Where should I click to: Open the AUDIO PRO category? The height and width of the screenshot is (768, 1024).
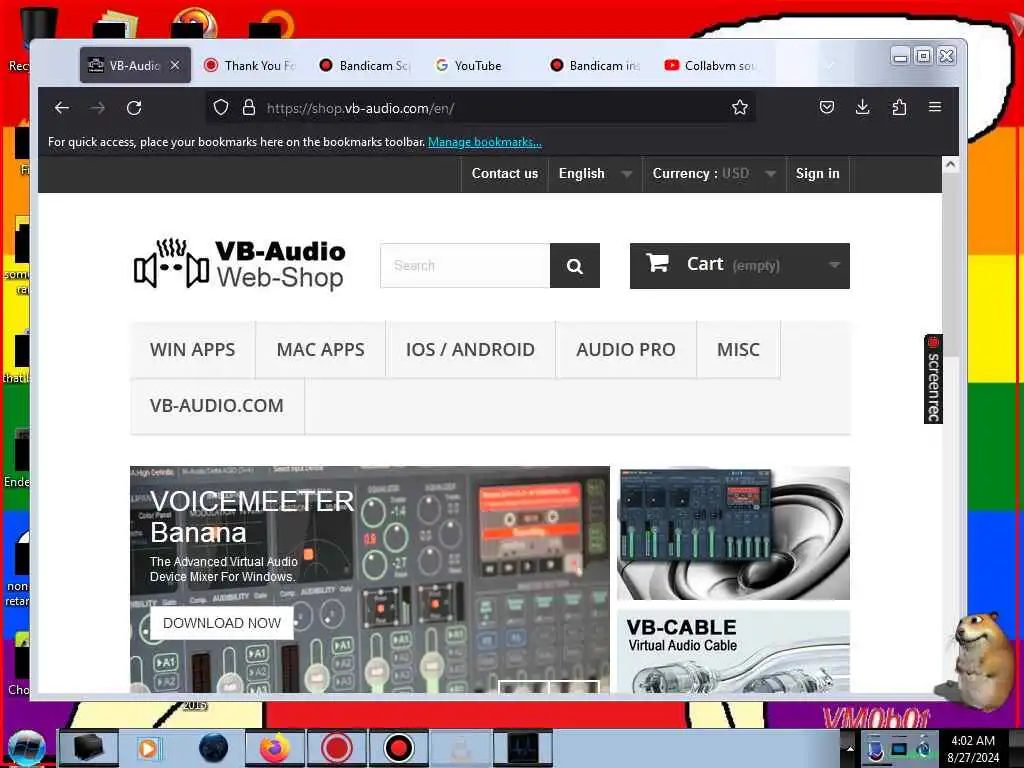click(626, 350)
